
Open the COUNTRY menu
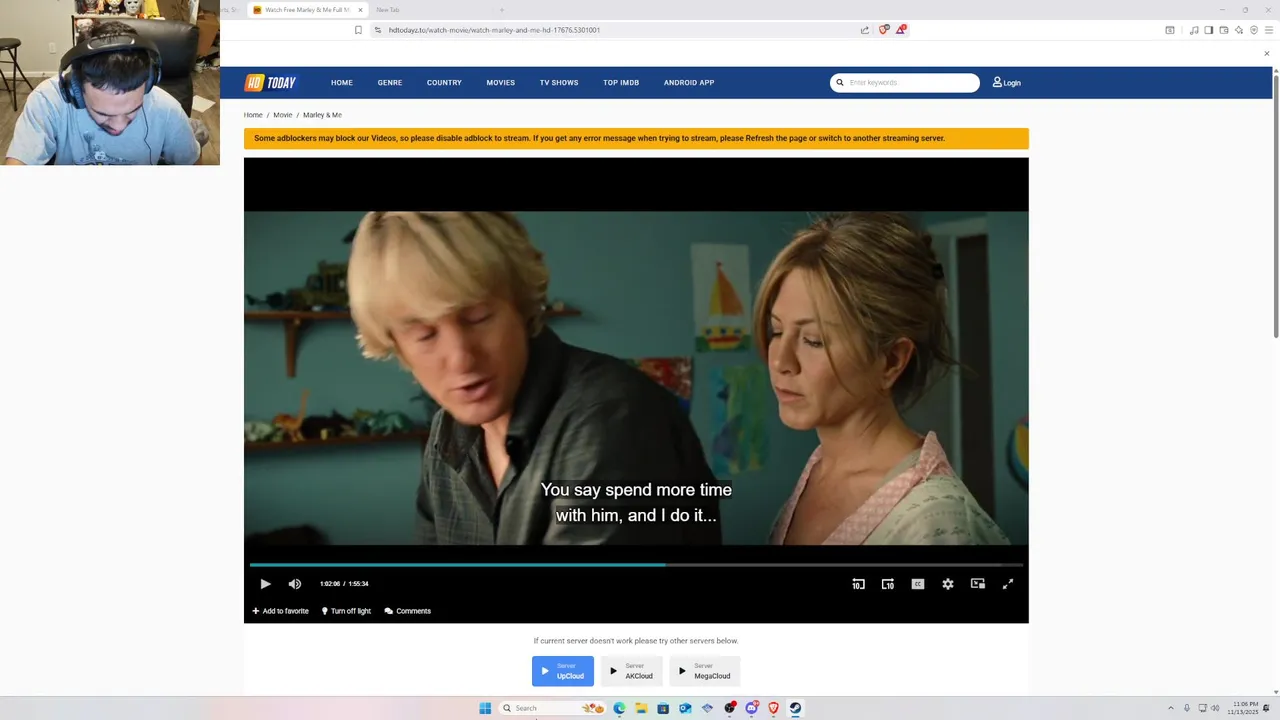point(444,83)
